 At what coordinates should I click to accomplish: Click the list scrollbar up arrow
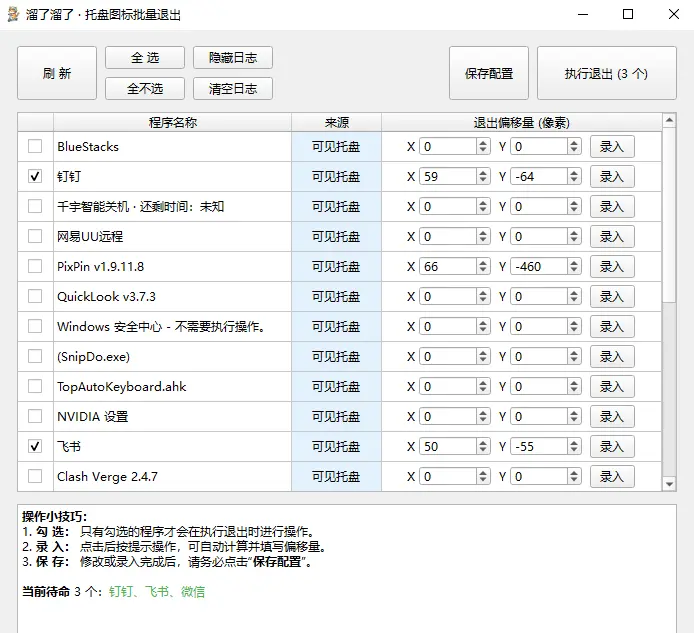[x=669, y=120]
